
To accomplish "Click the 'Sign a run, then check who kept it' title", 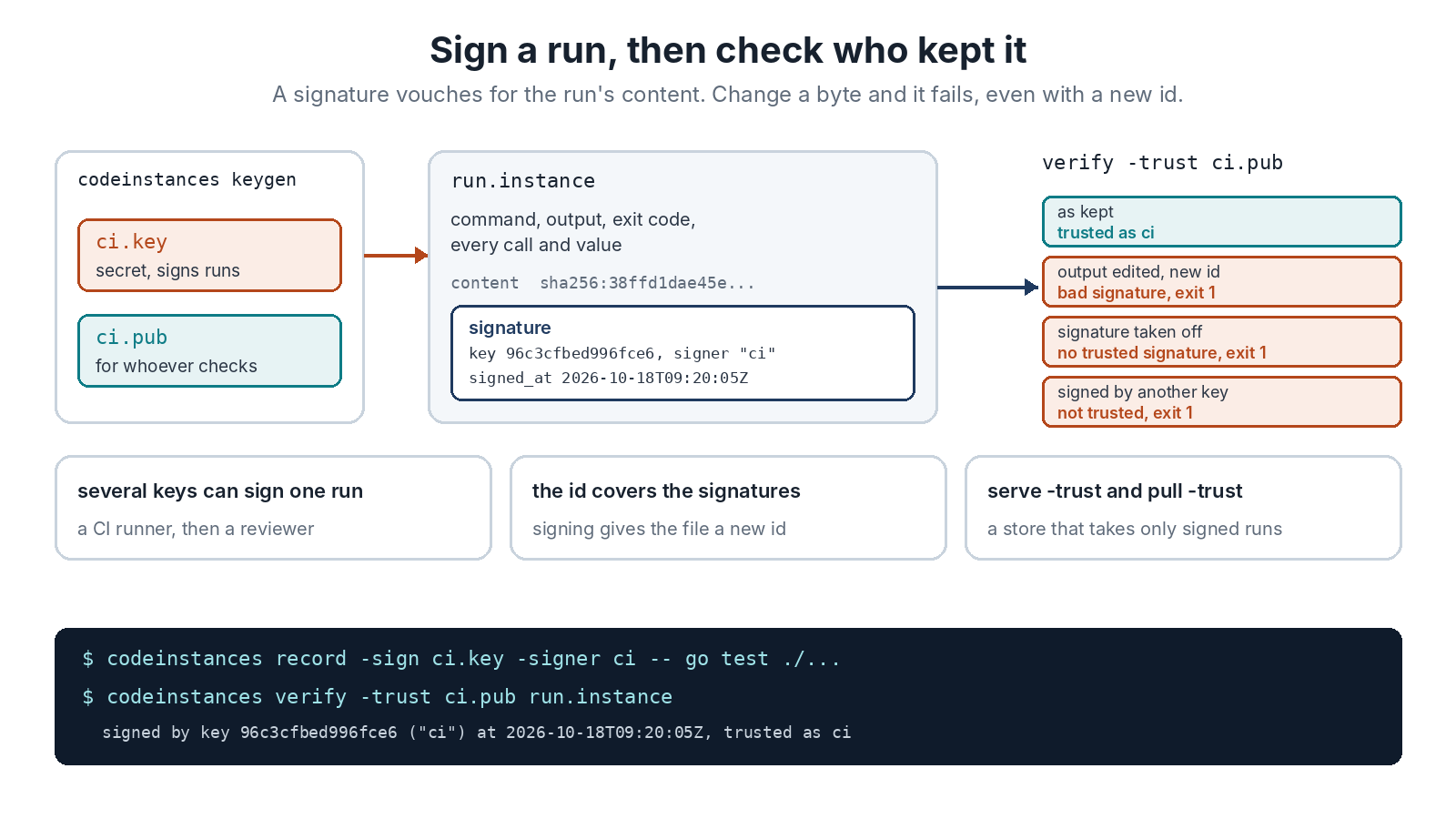I will 728,51.
